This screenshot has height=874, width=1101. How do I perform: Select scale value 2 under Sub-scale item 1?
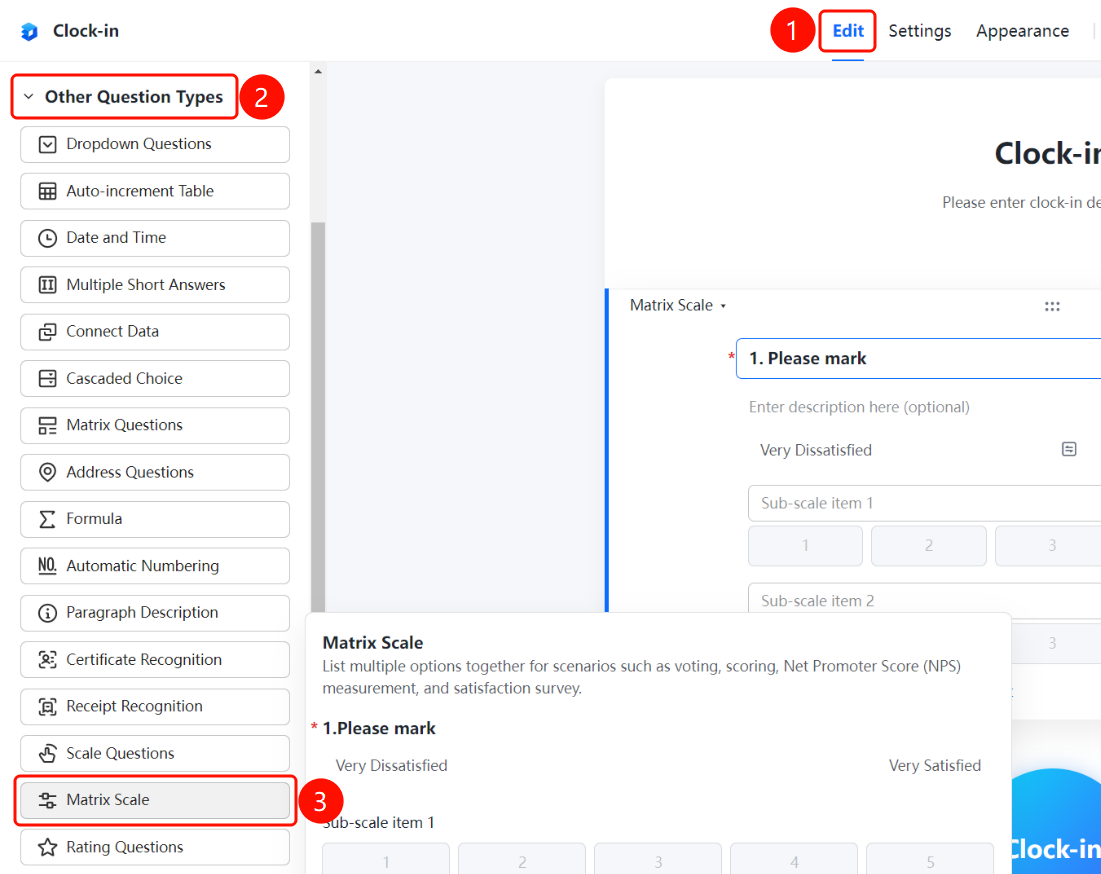point(928,545)
